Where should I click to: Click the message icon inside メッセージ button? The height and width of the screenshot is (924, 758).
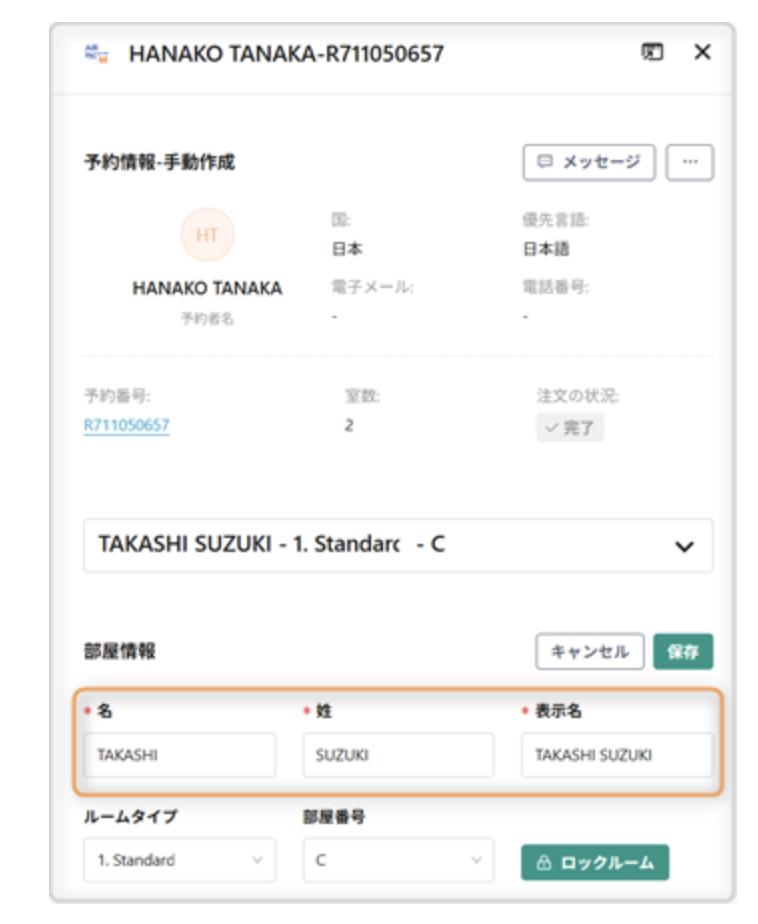click(x=545, y=161)
